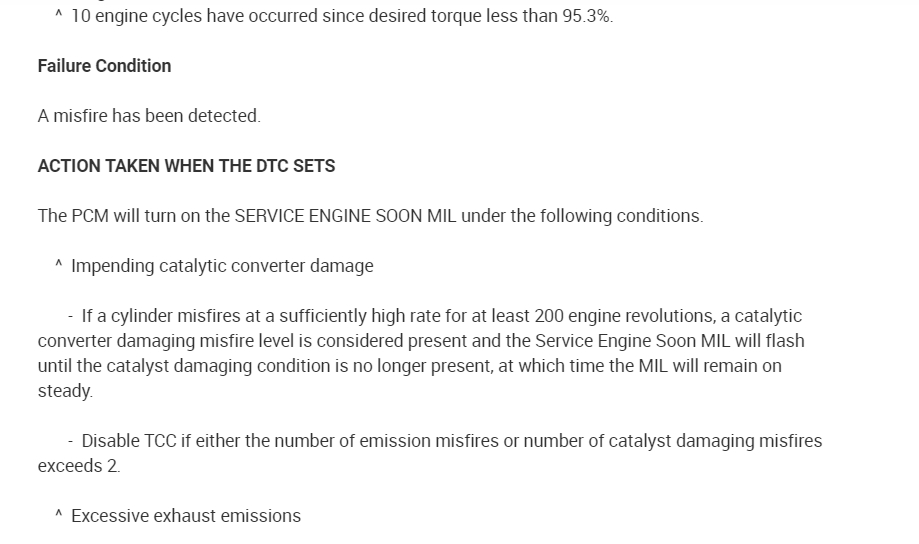Click the caret bullet before "Impending catalytic converter"
Image resolution: width=919 pixels, height=544 pixels.
click(59, 265)
